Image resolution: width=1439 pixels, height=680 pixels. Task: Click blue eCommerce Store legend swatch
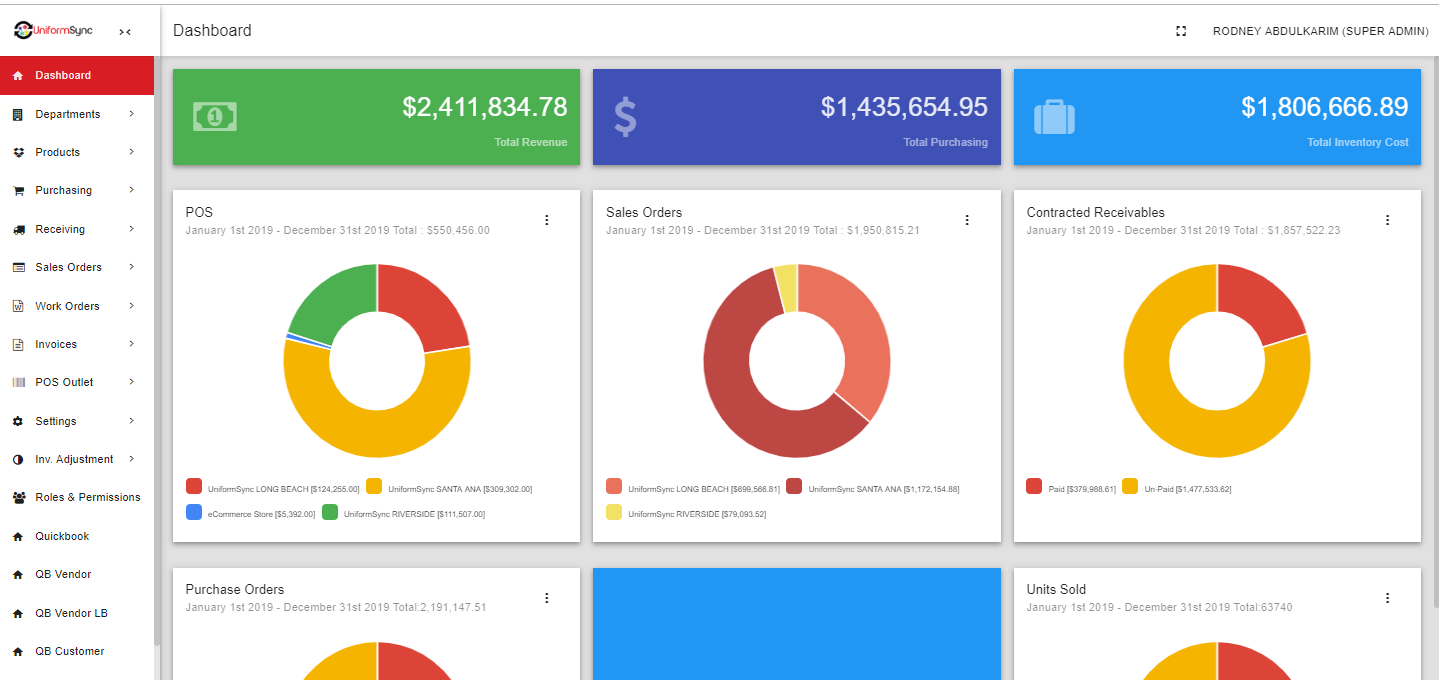pyautogui.click(x=194, y=513)
